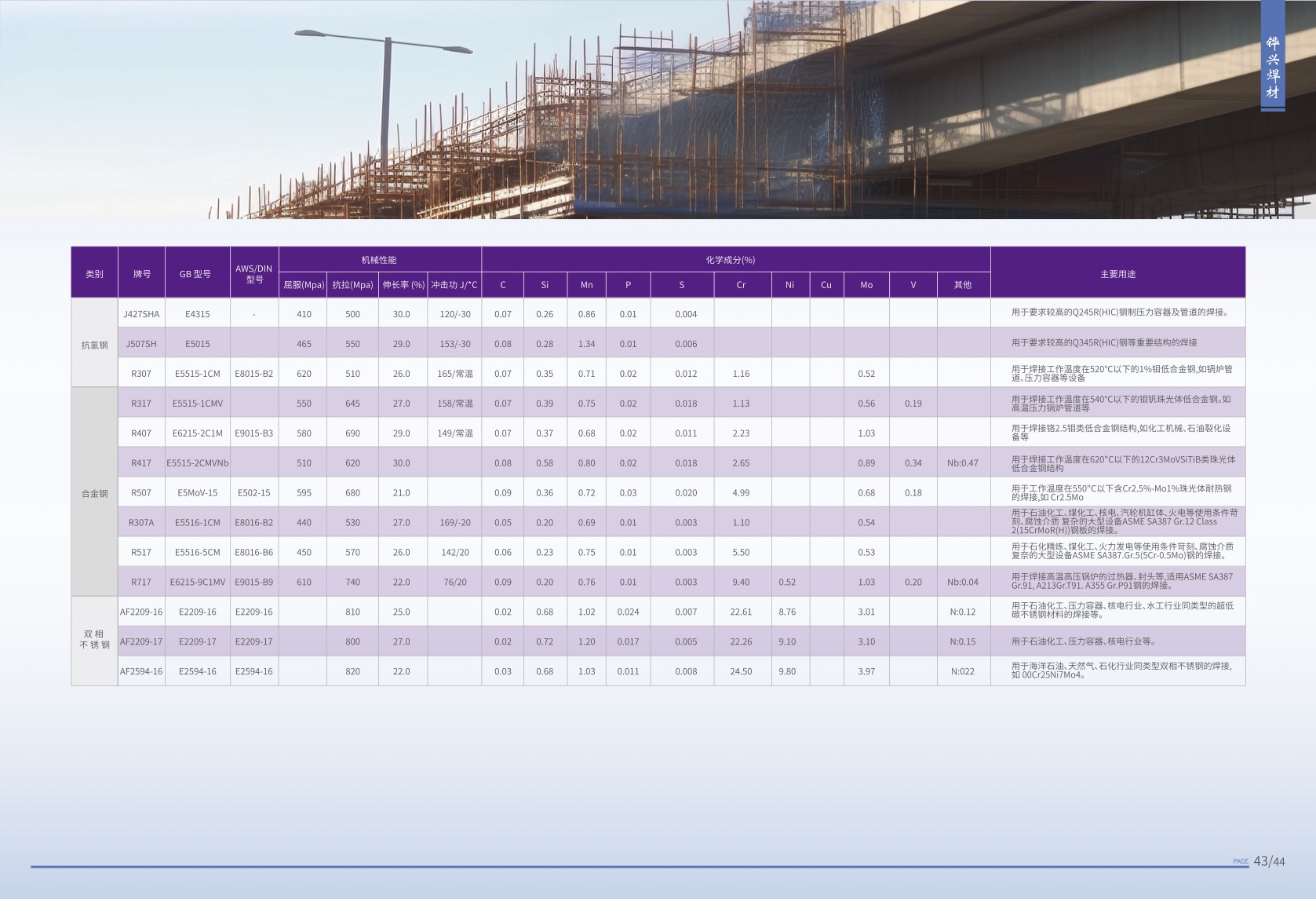
Task: Click the AF2594-16 brand cell
Action: tap(141, 671)
